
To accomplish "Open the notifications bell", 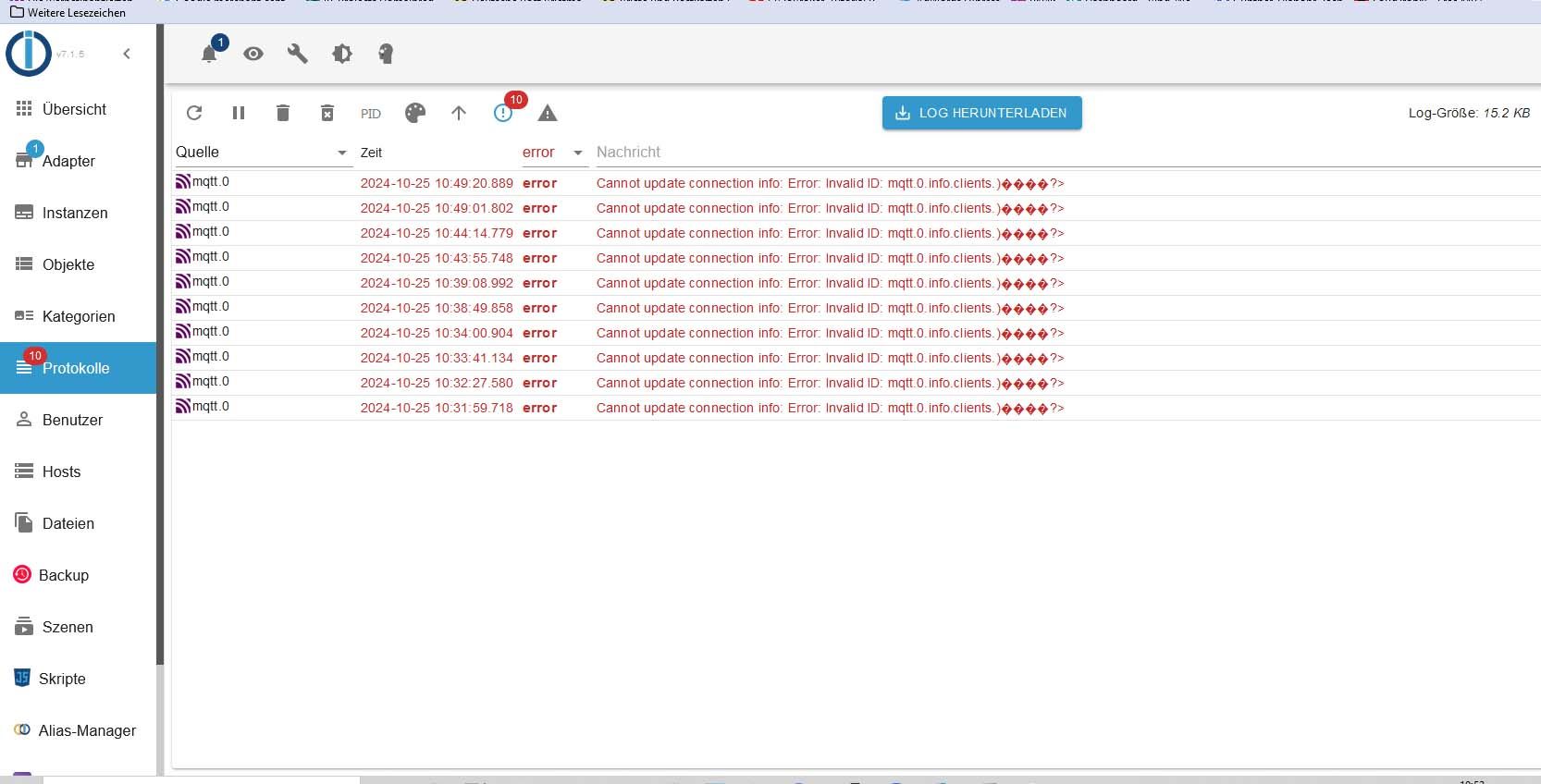I will pyautogui.click(x=210, y=54).
